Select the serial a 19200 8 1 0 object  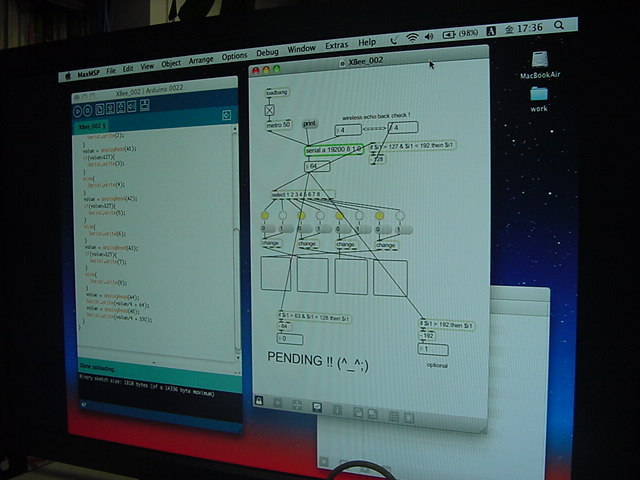coord(333,150)
